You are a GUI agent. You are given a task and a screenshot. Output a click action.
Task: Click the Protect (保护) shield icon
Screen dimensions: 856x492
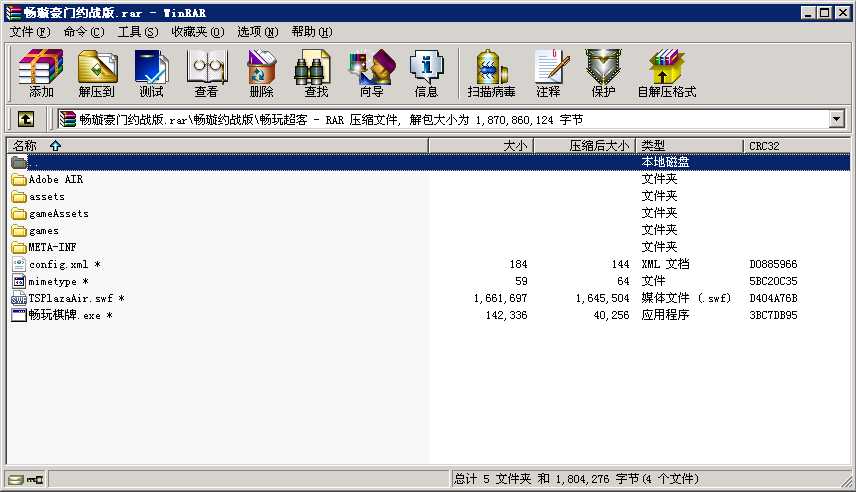click(x=603, y=74)
